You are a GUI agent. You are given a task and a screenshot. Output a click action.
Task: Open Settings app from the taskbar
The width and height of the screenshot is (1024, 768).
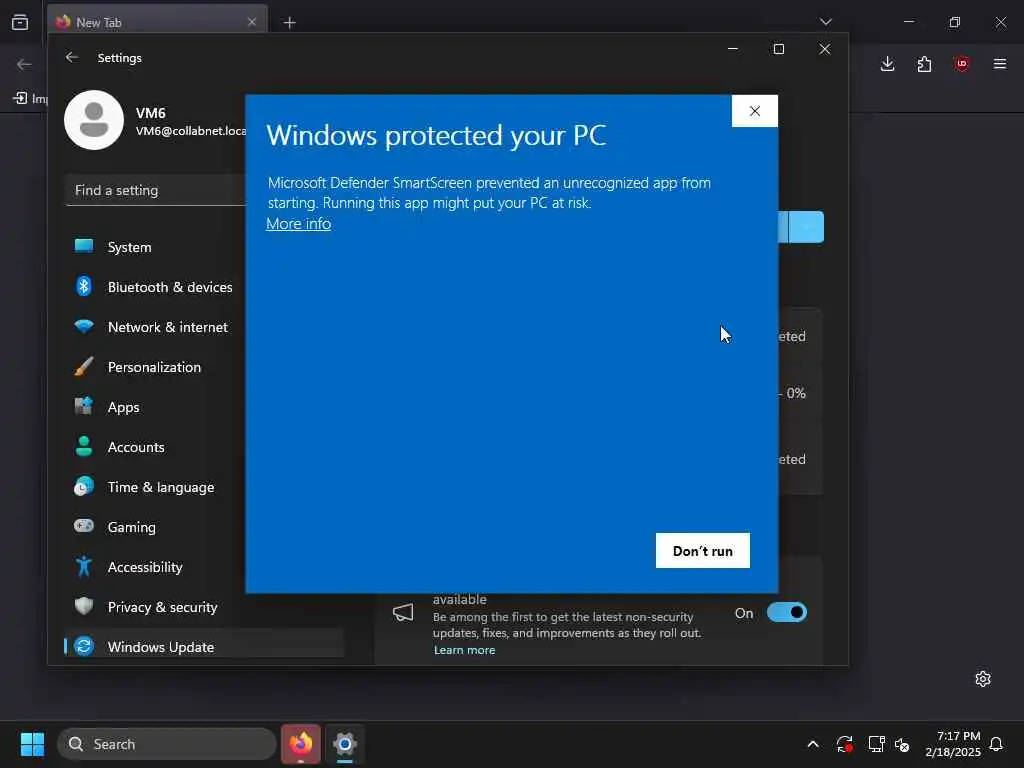(345, 744)
